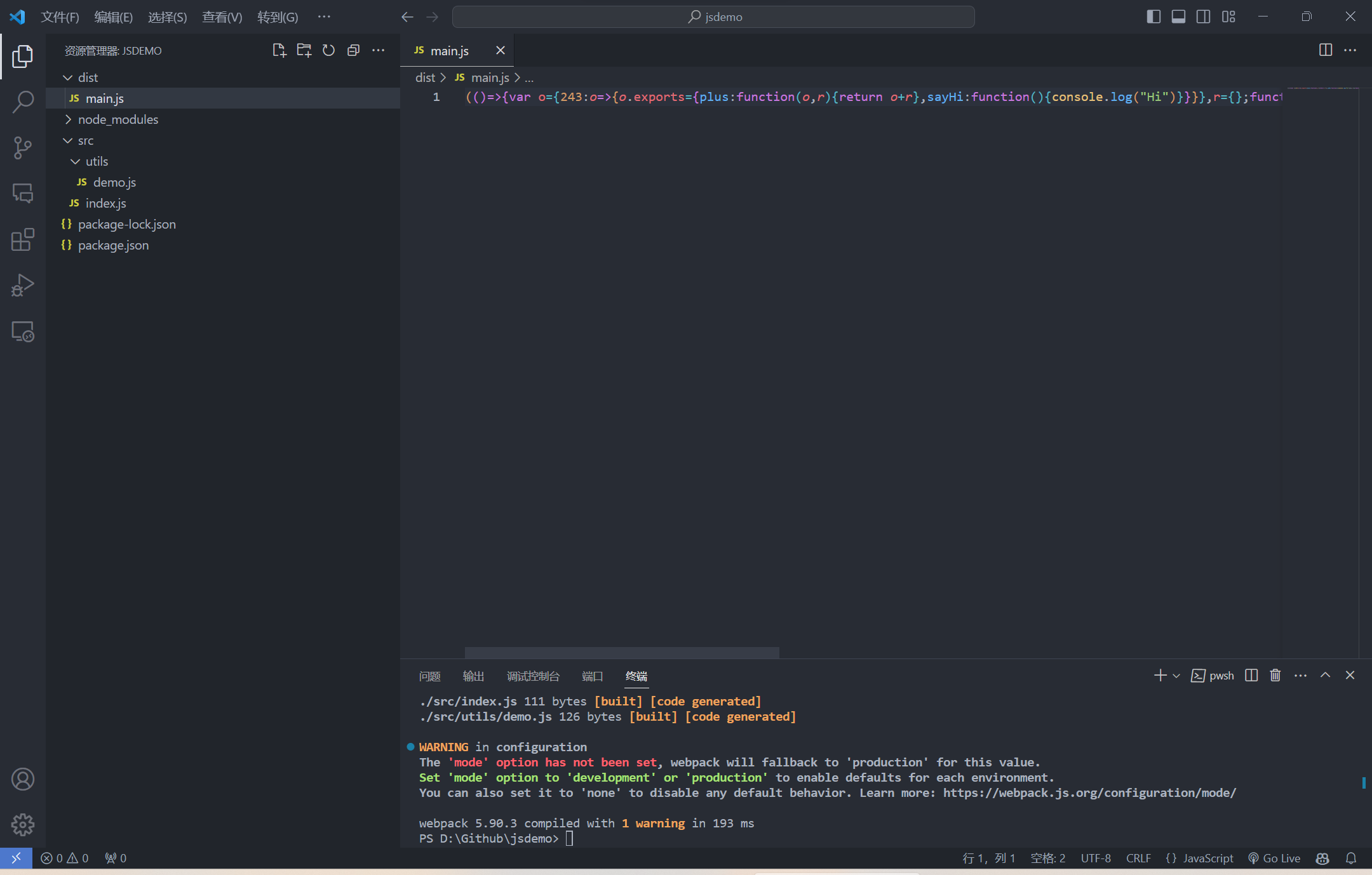The height and width of the screenshot is (875, 1372).
Task: Click the New File icon in explorer
Action: tap(279, 50)
